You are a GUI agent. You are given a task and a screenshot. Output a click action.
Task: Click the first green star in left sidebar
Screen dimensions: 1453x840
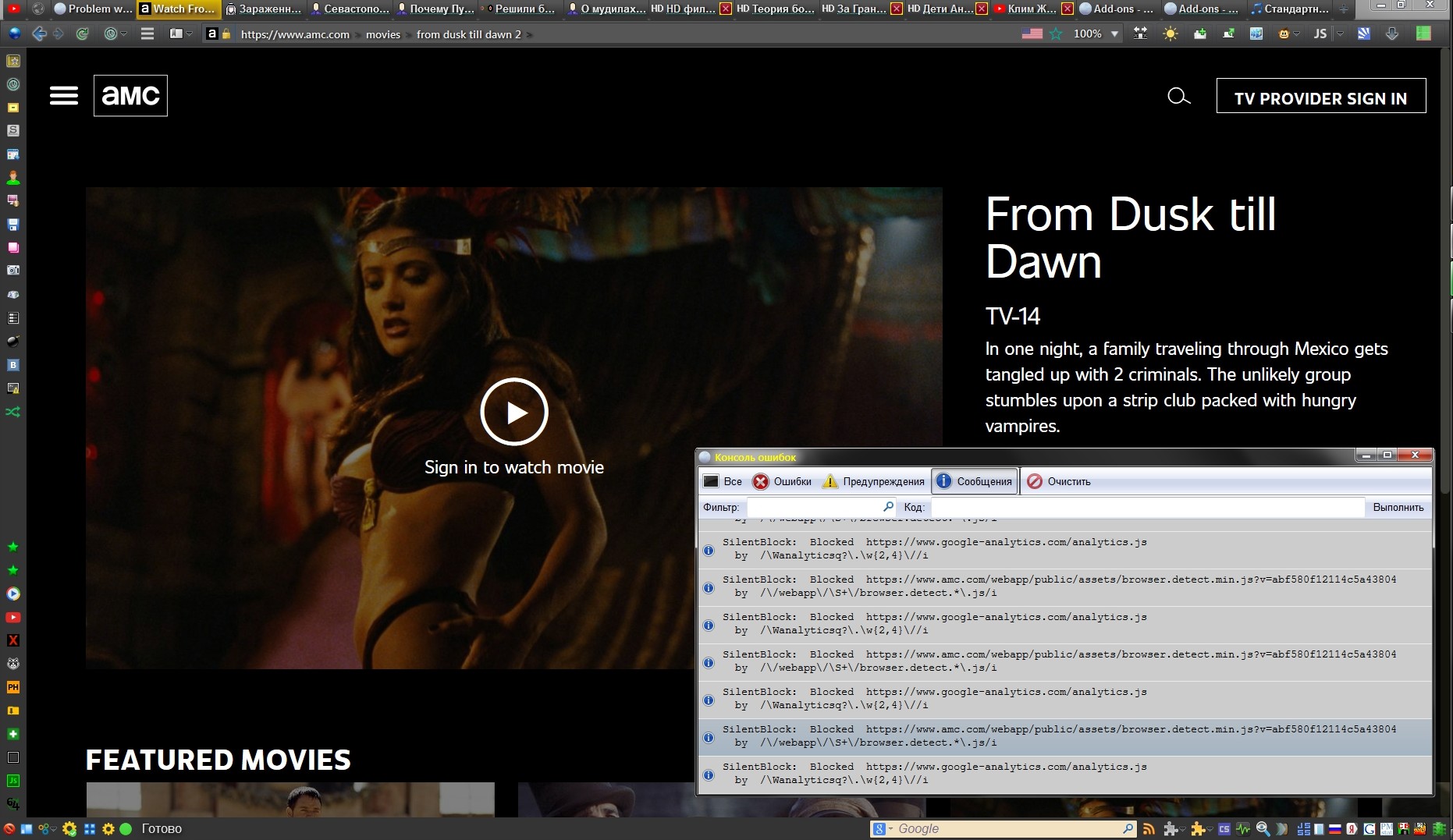tap(13, 547)
